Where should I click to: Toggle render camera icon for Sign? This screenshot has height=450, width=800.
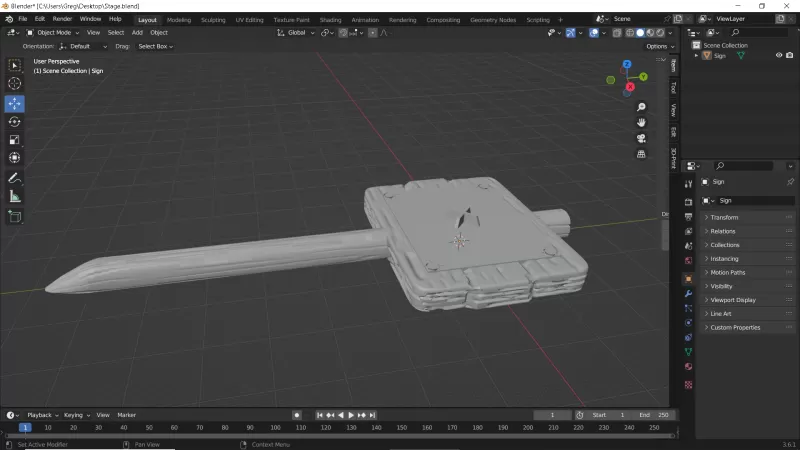790,56
